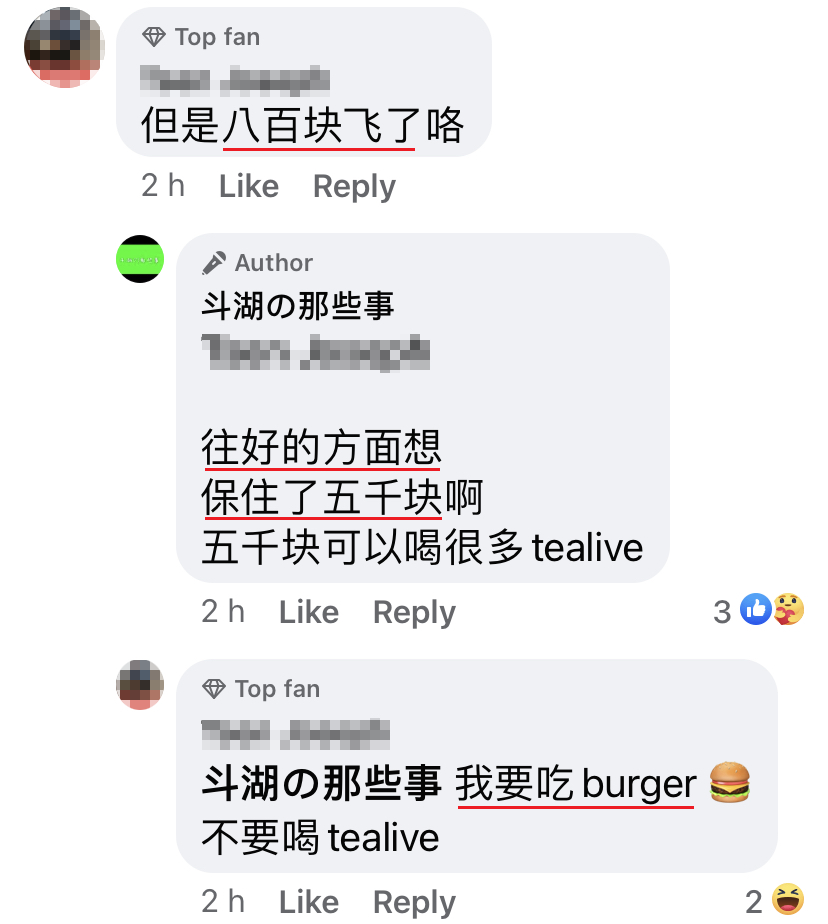Click the 2 h timestamp of first comment

(163, 186)
